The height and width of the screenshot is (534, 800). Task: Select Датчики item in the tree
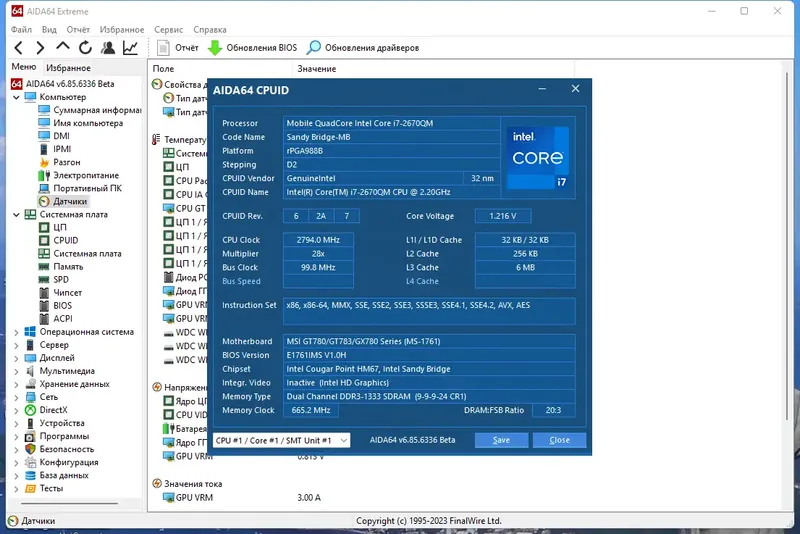[63, 201]
